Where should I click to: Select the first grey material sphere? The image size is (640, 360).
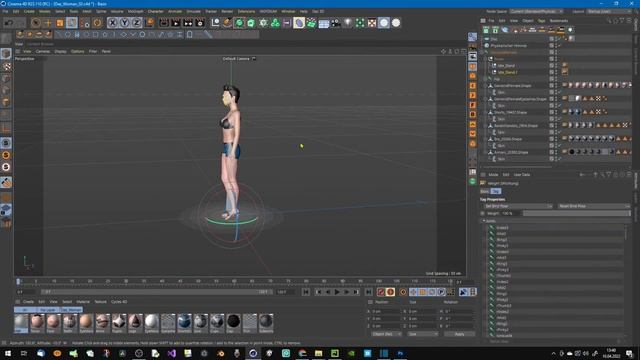tap(21, 322)
